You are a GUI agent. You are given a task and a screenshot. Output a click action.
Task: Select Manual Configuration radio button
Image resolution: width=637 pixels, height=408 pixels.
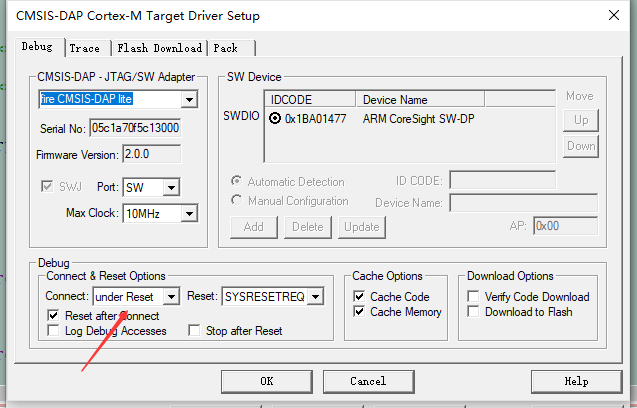point(236,200)
